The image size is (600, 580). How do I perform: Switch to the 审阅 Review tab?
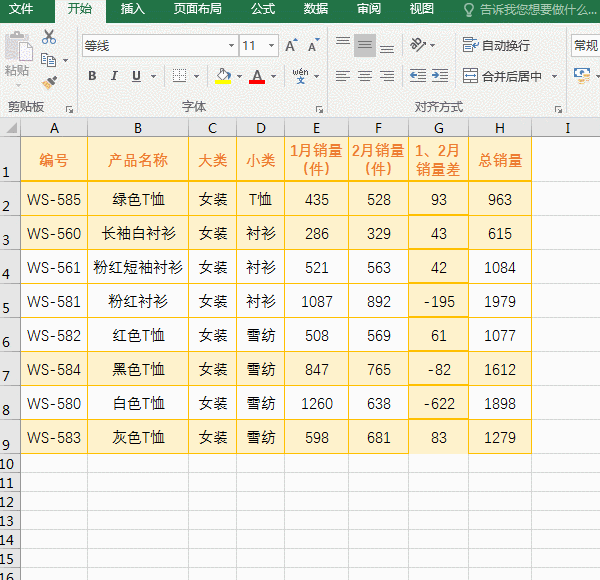click(x=369, y=9)
